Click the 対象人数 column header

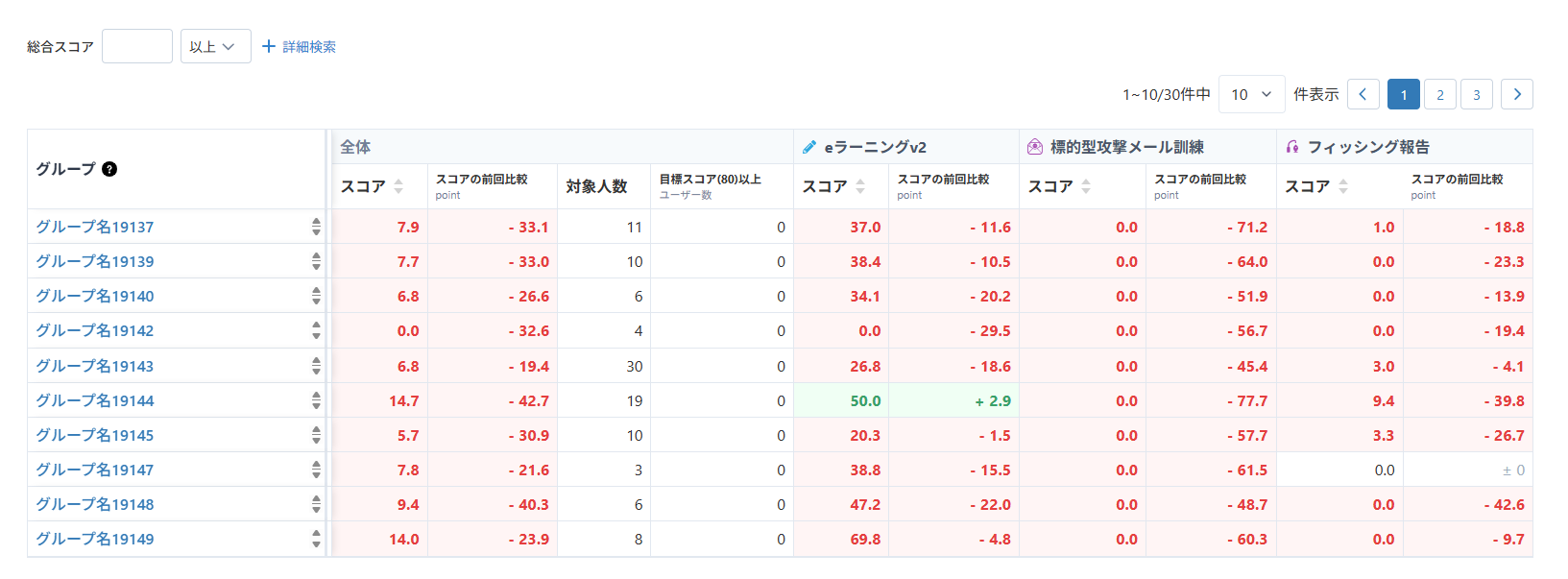pyautogui.click(x=604, y=186)
